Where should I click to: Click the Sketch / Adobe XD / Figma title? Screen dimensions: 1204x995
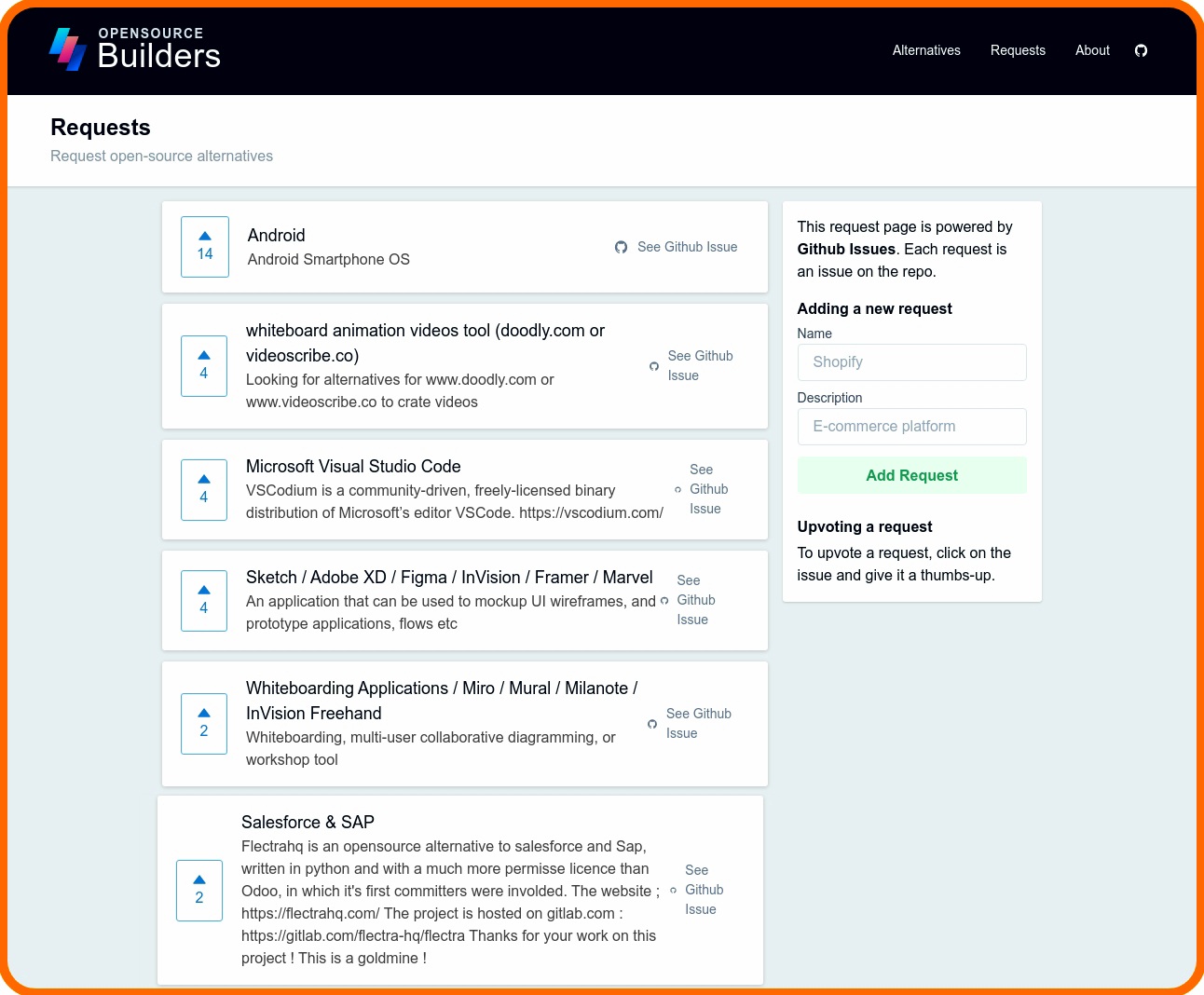point(449,578)
